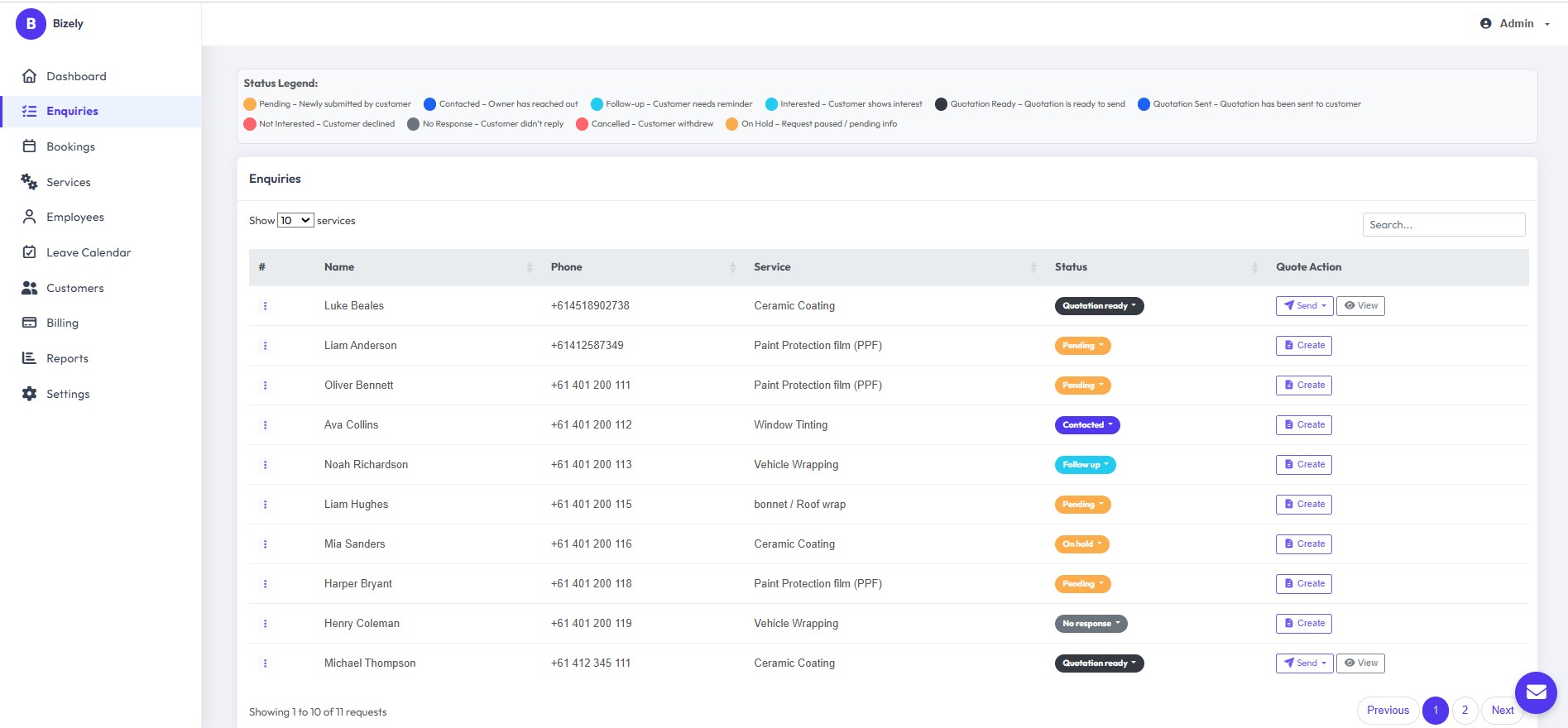Click the three-dot menu for Henry Coleman
Image resolution: width=1568 pixels, height=728 pixels.
tap(265, 624)
